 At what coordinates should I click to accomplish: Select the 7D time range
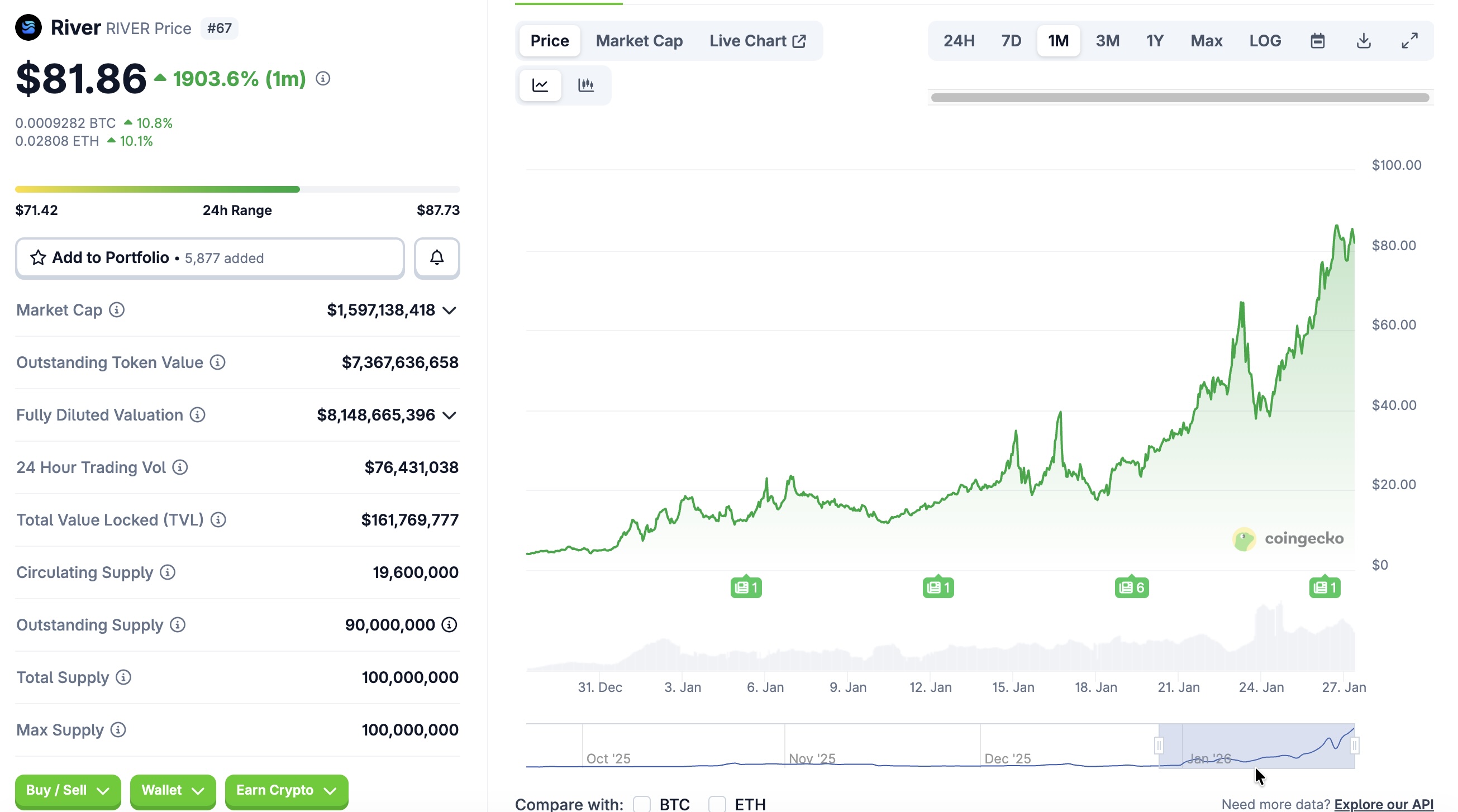(1011, 41)
